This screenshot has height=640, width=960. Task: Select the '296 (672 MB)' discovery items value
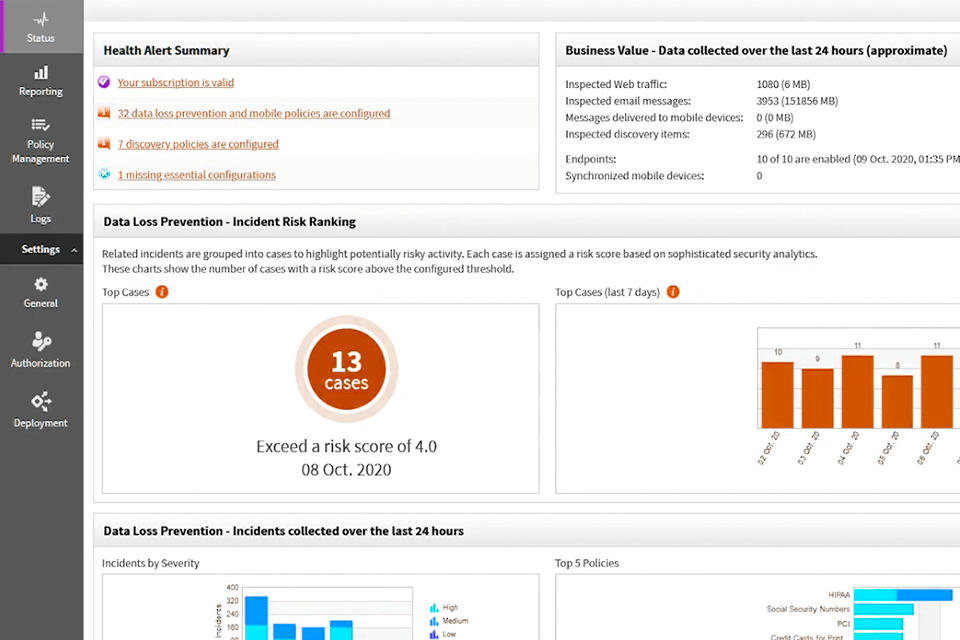pos(786,134)
